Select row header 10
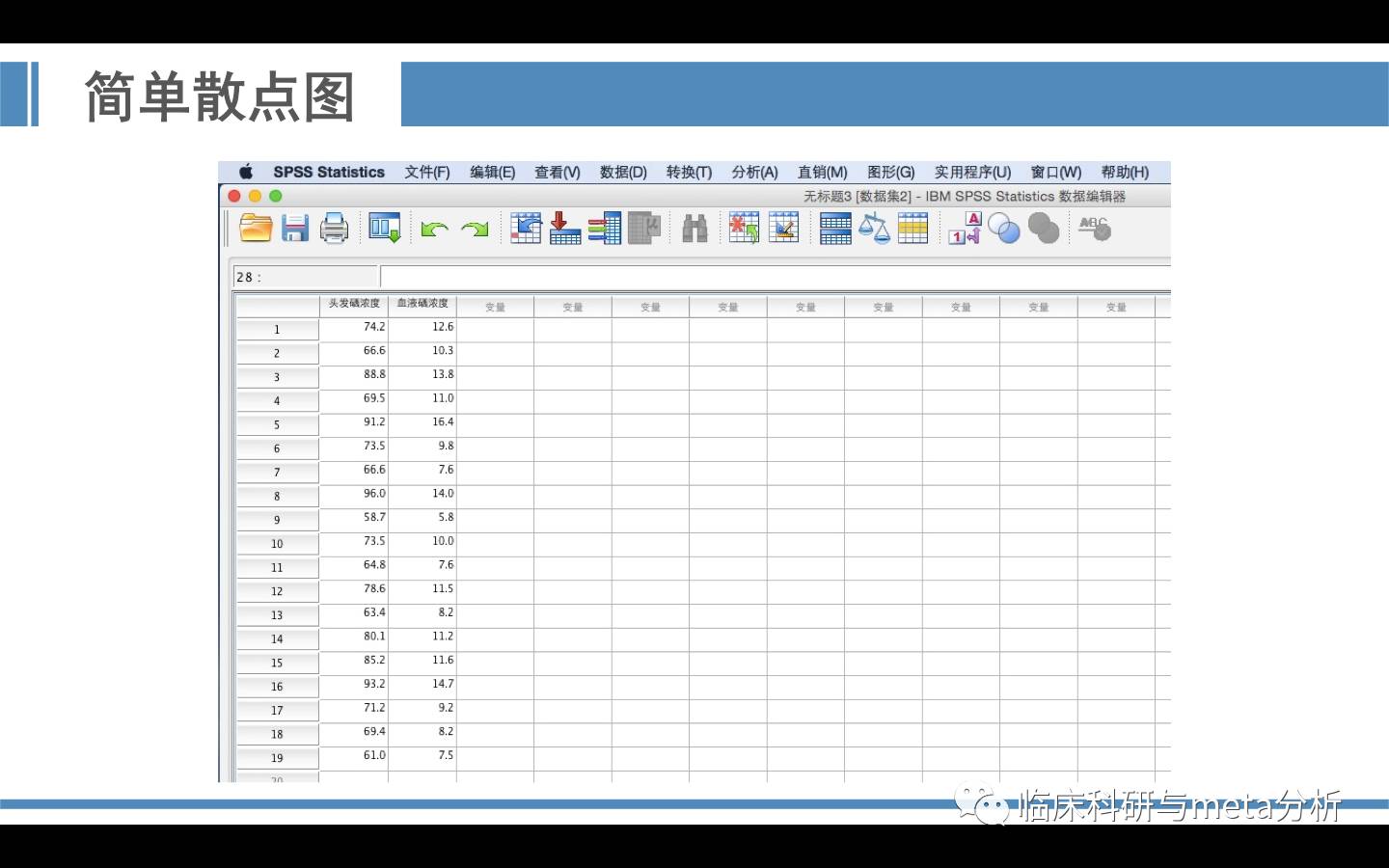This screenshot has height=868, width=1389. 277,543
